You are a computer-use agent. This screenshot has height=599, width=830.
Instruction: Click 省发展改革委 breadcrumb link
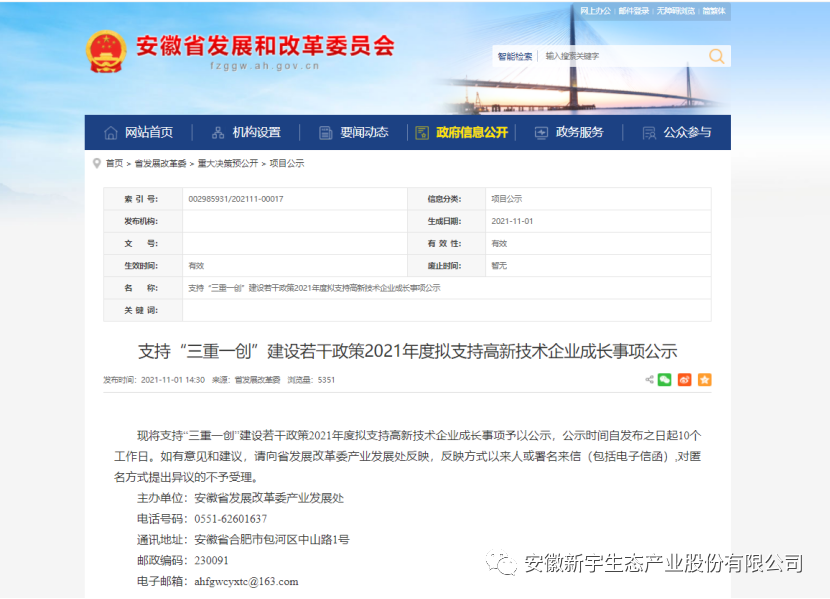[160, 163]
